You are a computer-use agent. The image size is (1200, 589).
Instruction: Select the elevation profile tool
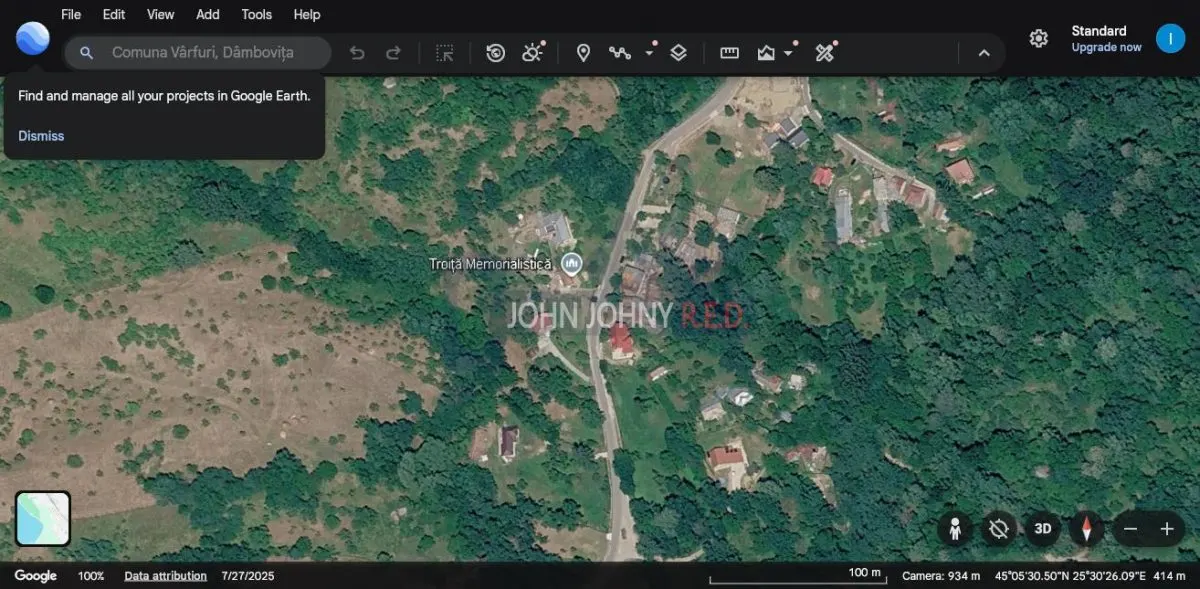(766, 53)
